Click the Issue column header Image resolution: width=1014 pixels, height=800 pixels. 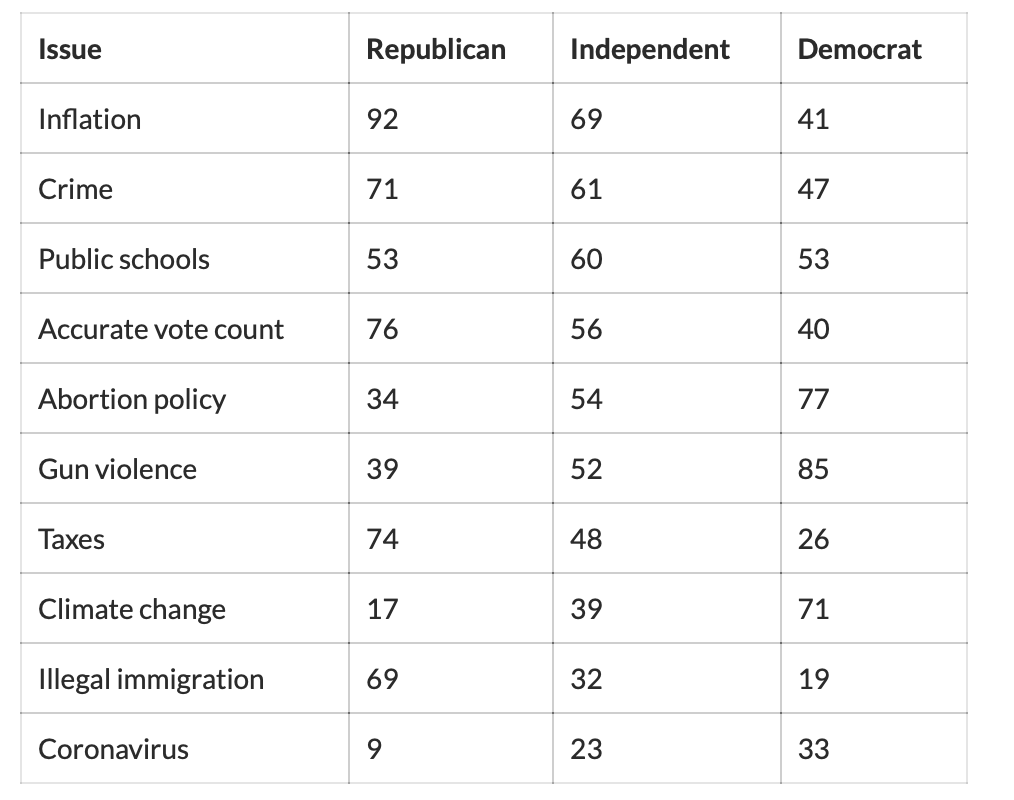tap(70, 49)
